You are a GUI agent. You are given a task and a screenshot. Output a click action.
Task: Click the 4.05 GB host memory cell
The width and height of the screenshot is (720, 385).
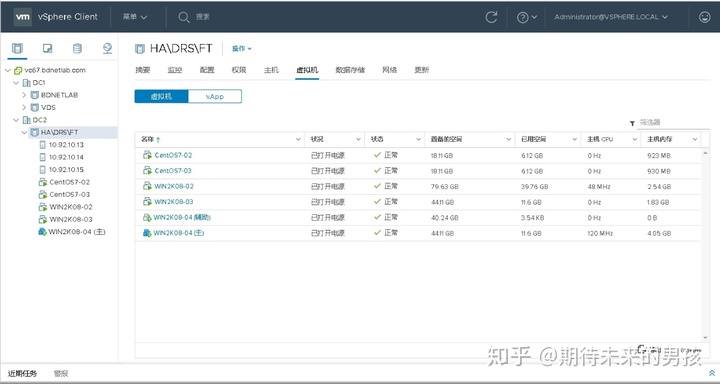[659, 233]
